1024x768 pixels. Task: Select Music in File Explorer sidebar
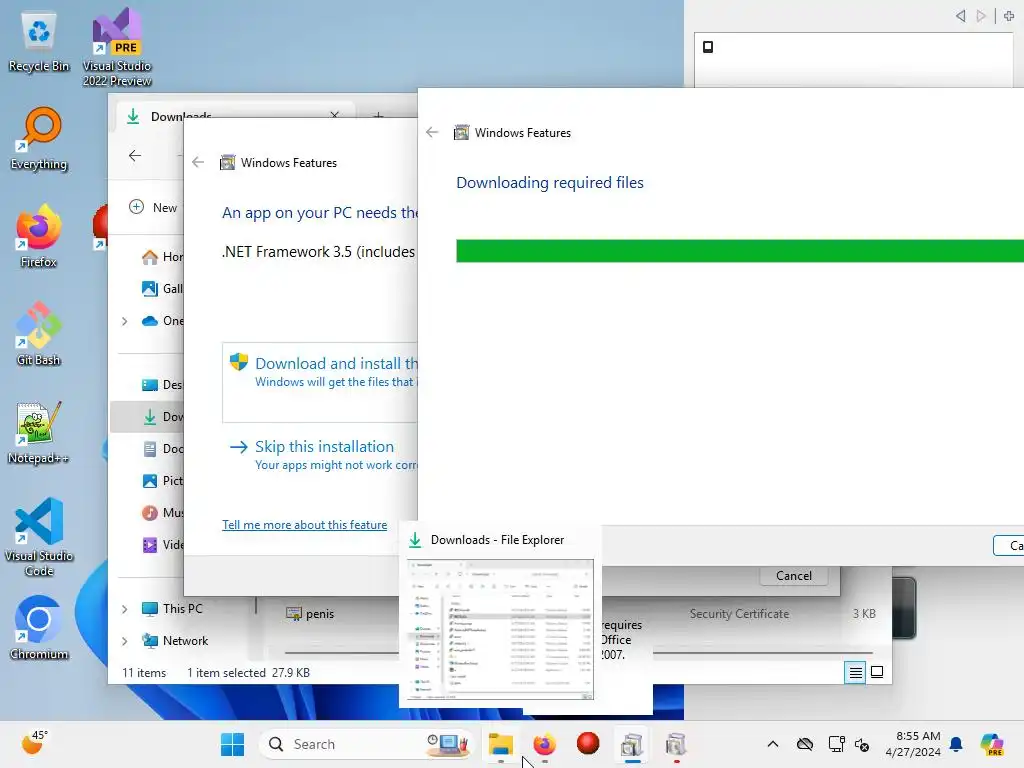[162, 513]
